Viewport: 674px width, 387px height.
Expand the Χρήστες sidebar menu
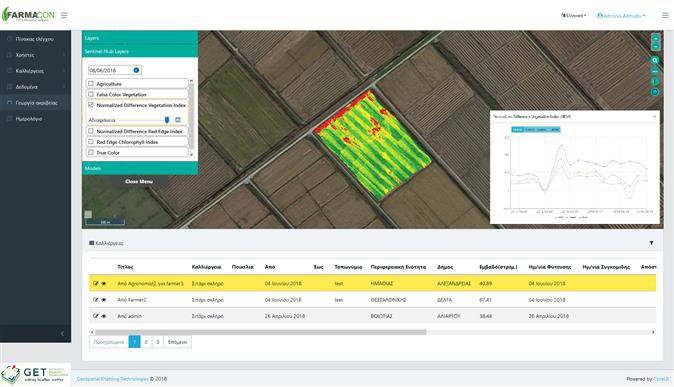35,55
